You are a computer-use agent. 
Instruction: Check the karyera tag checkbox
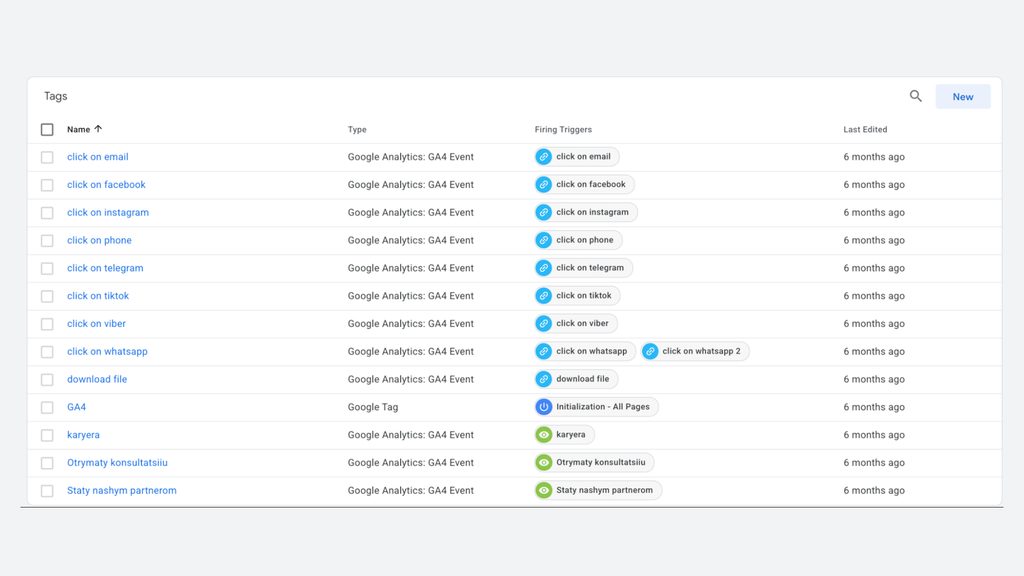point(47,435)
